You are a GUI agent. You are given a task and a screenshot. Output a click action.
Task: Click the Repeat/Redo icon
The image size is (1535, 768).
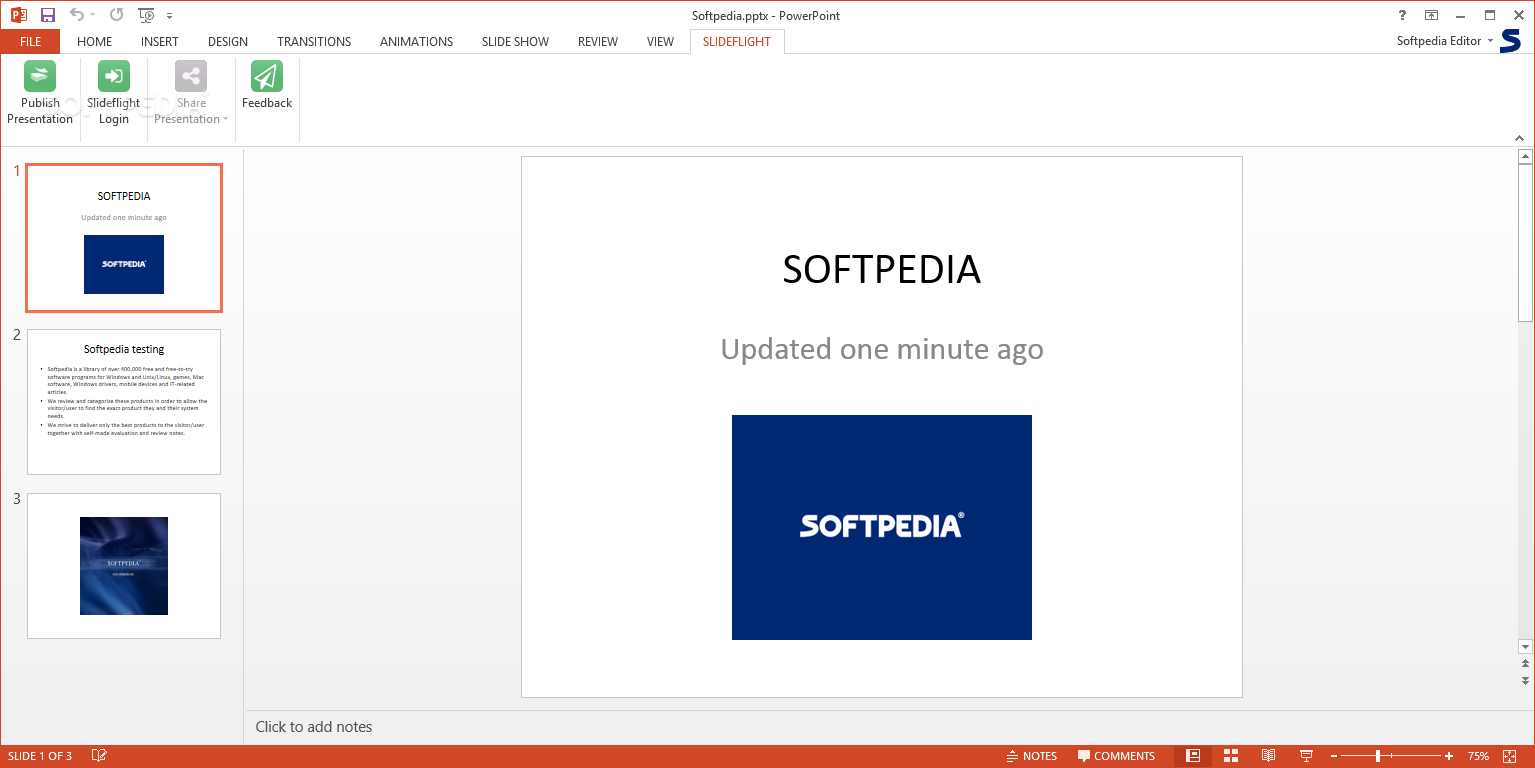coord(117,15)
